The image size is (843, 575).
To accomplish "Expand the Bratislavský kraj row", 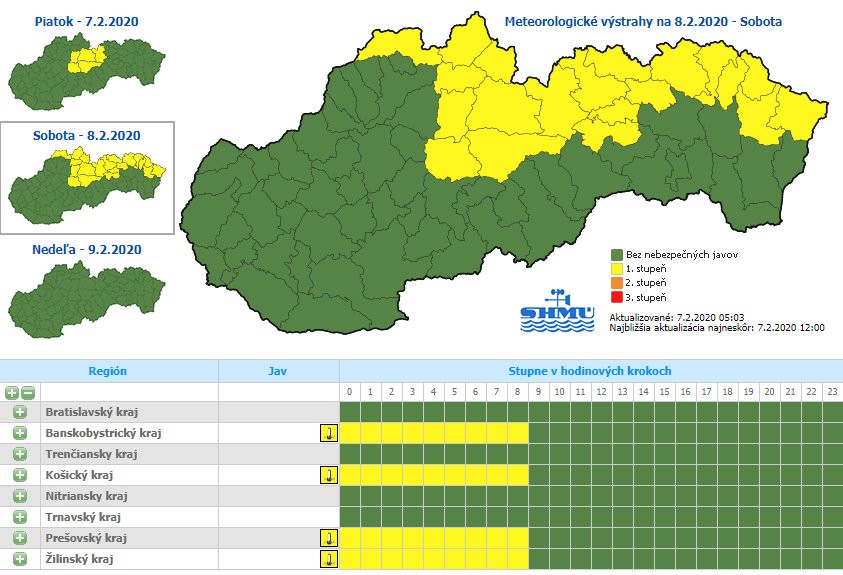I will [x=19, y=412].
